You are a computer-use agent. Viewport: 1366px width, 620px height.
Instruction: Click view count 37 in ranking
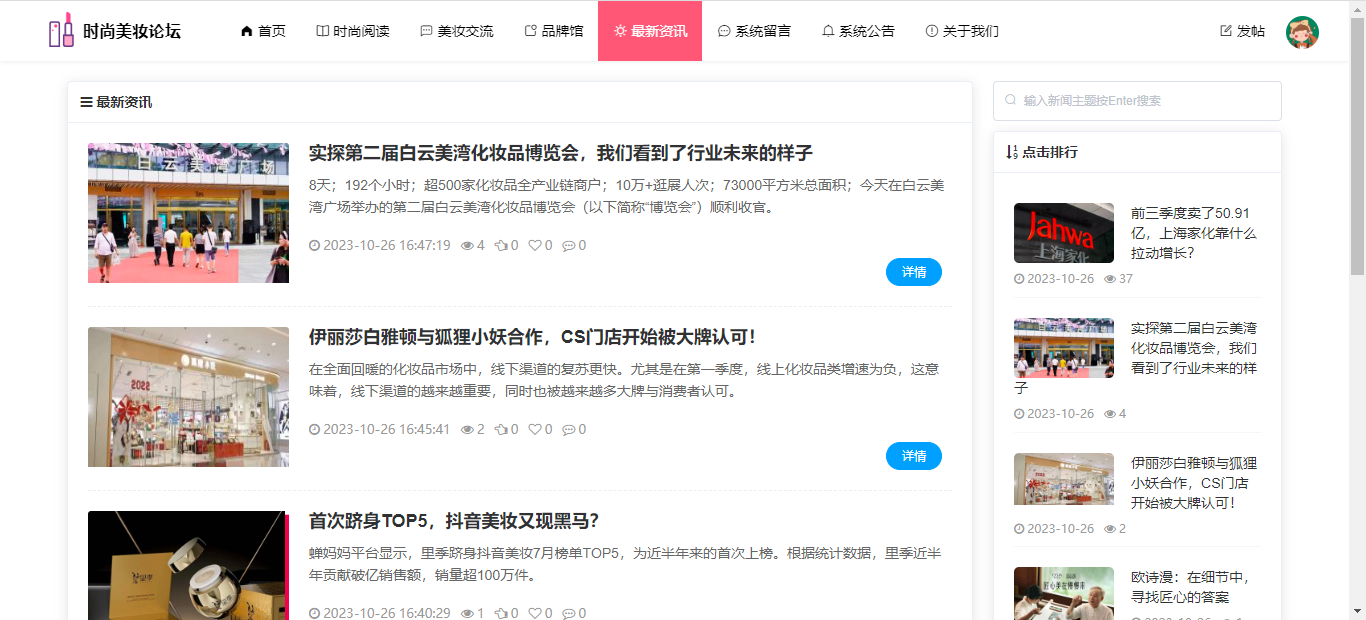click(1126, 278)
